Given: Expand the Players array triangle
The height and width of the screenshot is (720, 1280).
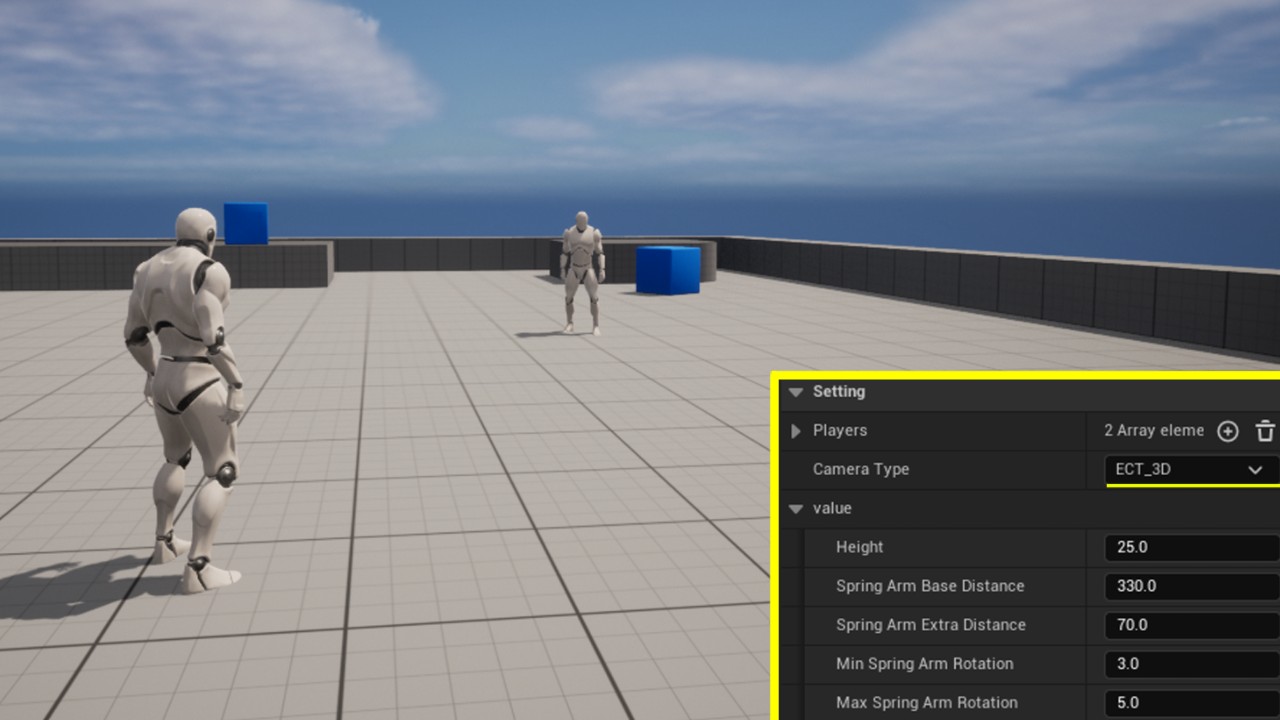Looking at the screenshot, I should pyautogui.click(x=796, y=431).
